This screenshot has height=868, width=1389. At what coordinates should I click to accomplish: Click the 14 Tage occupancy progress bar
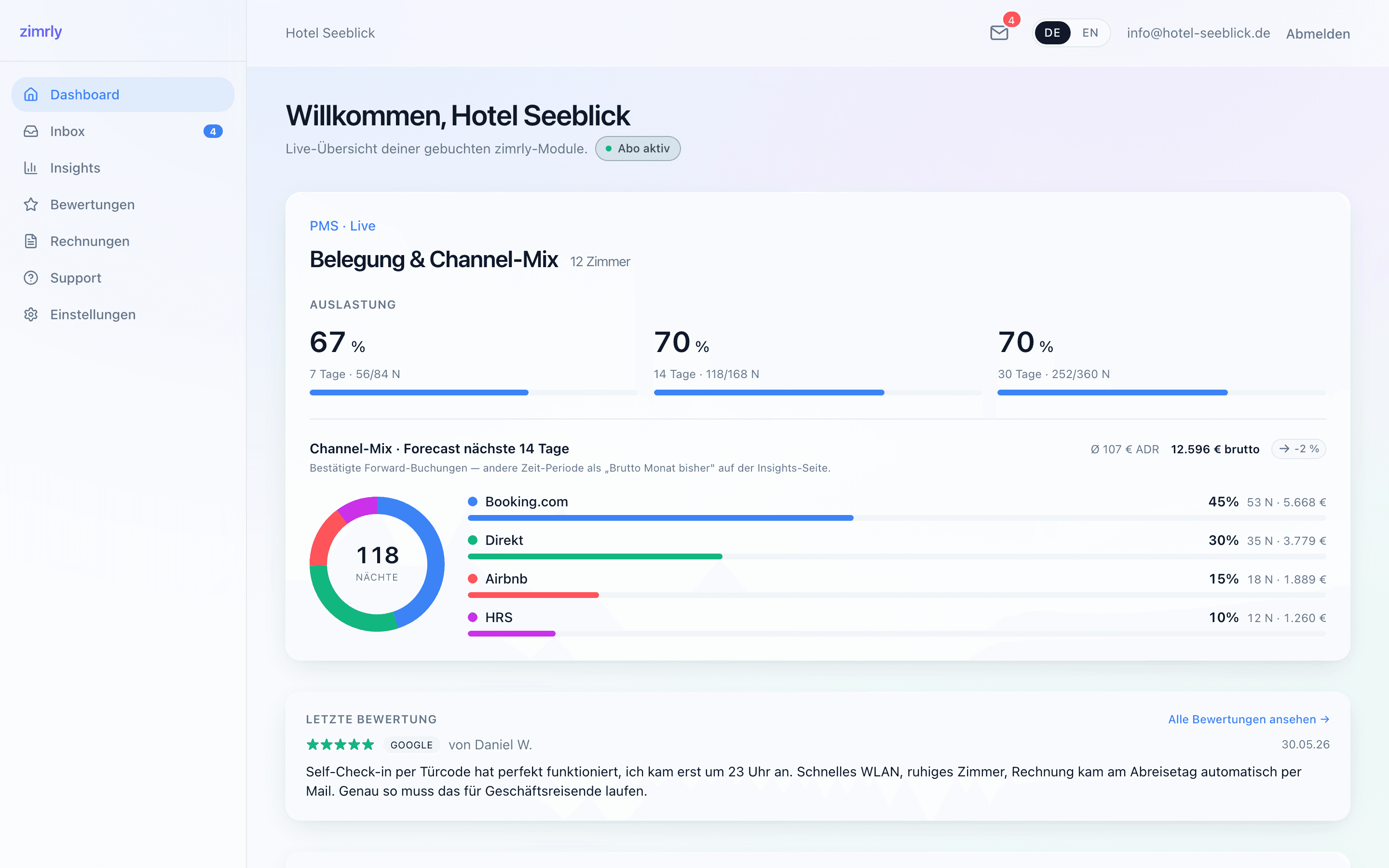817,393
